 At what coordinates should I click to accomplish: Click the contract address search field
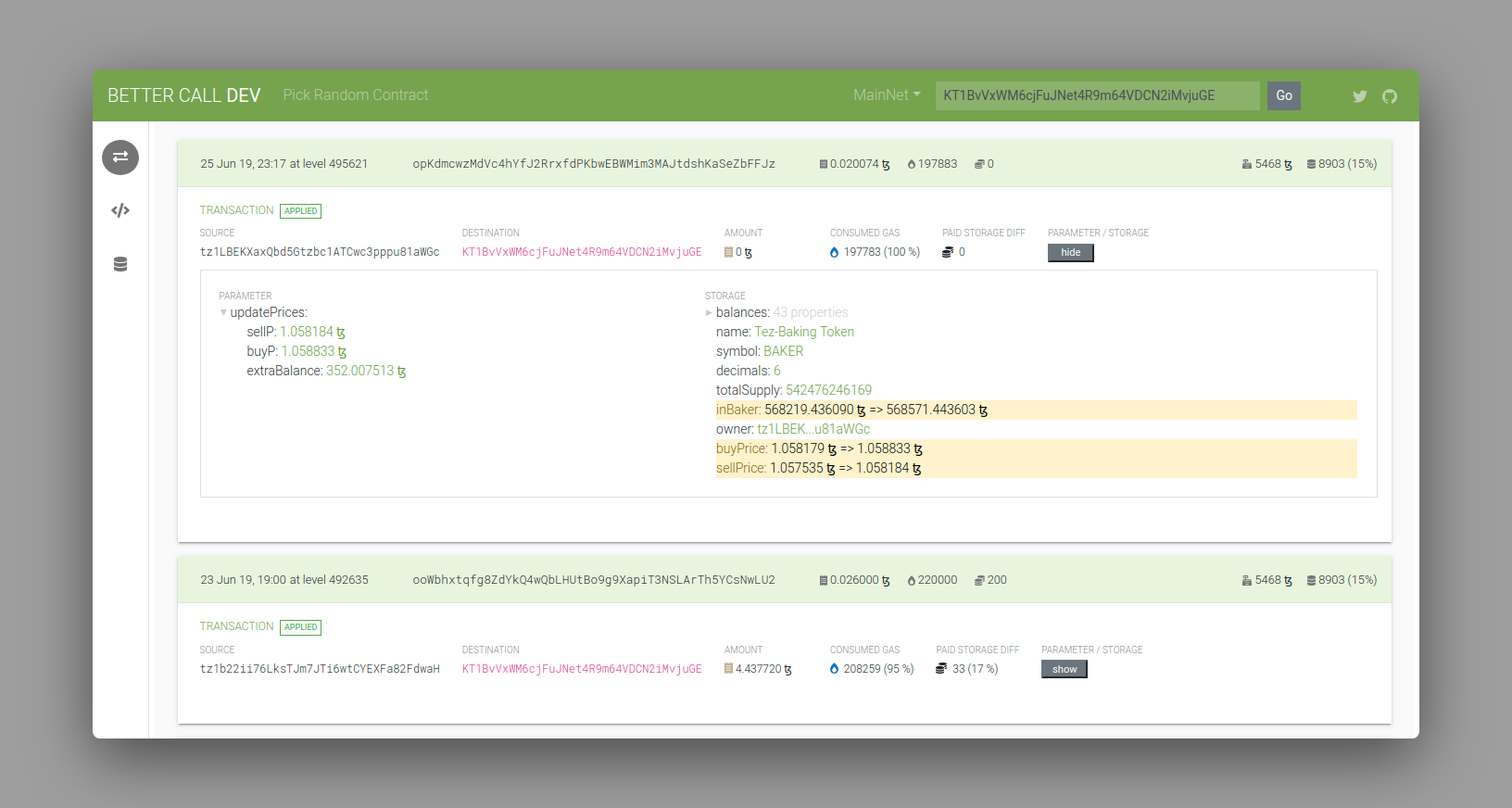(x=1097, y=95)
